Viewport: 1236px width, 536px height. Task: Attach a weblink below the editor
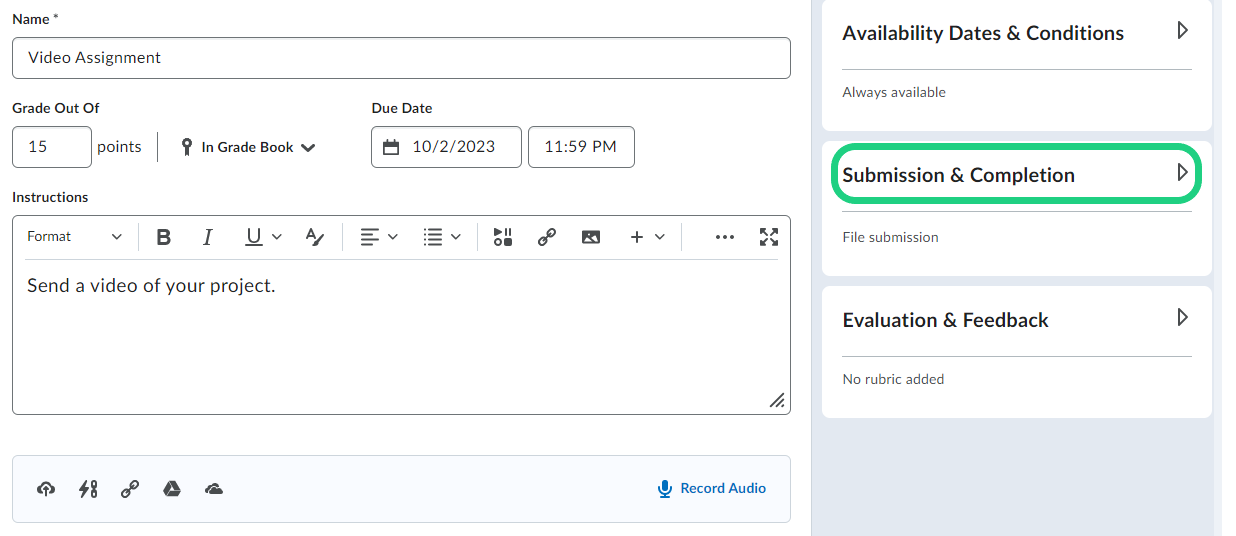[130, 489]
